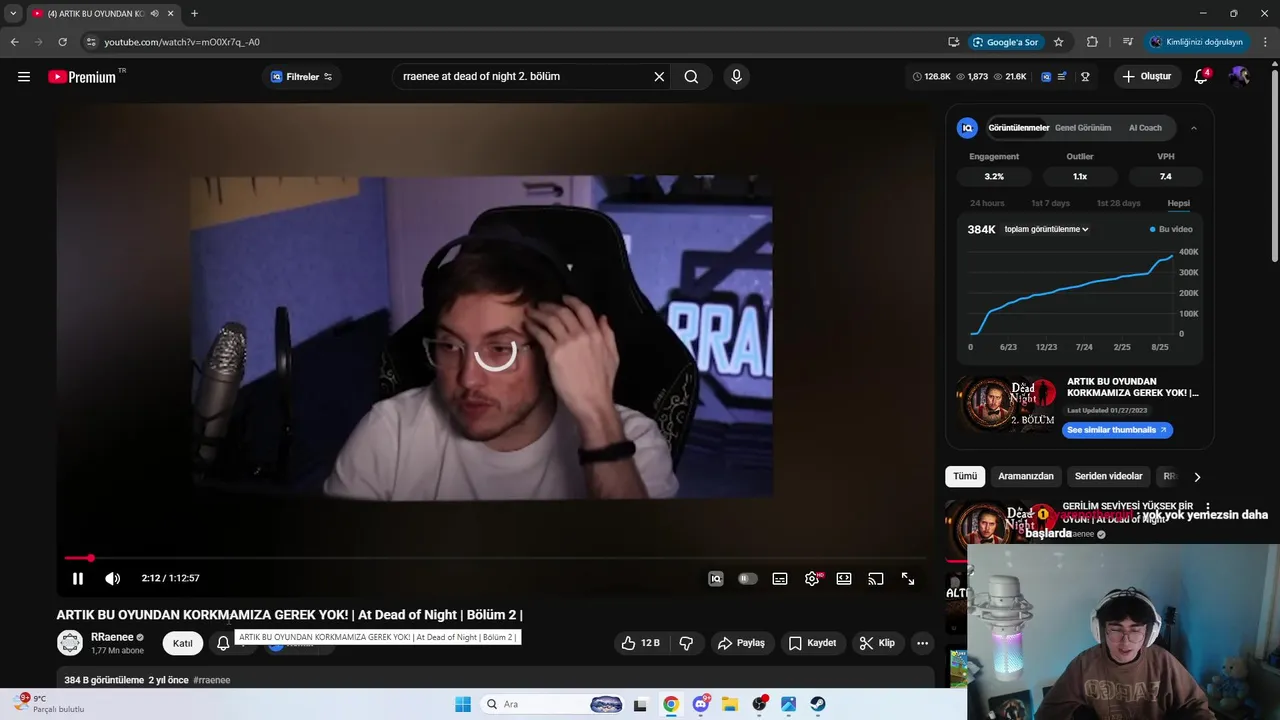The width and height of the screenshot is (1280, 720).
Task: Open Oluştur create menu
Action: [1146, 77]
